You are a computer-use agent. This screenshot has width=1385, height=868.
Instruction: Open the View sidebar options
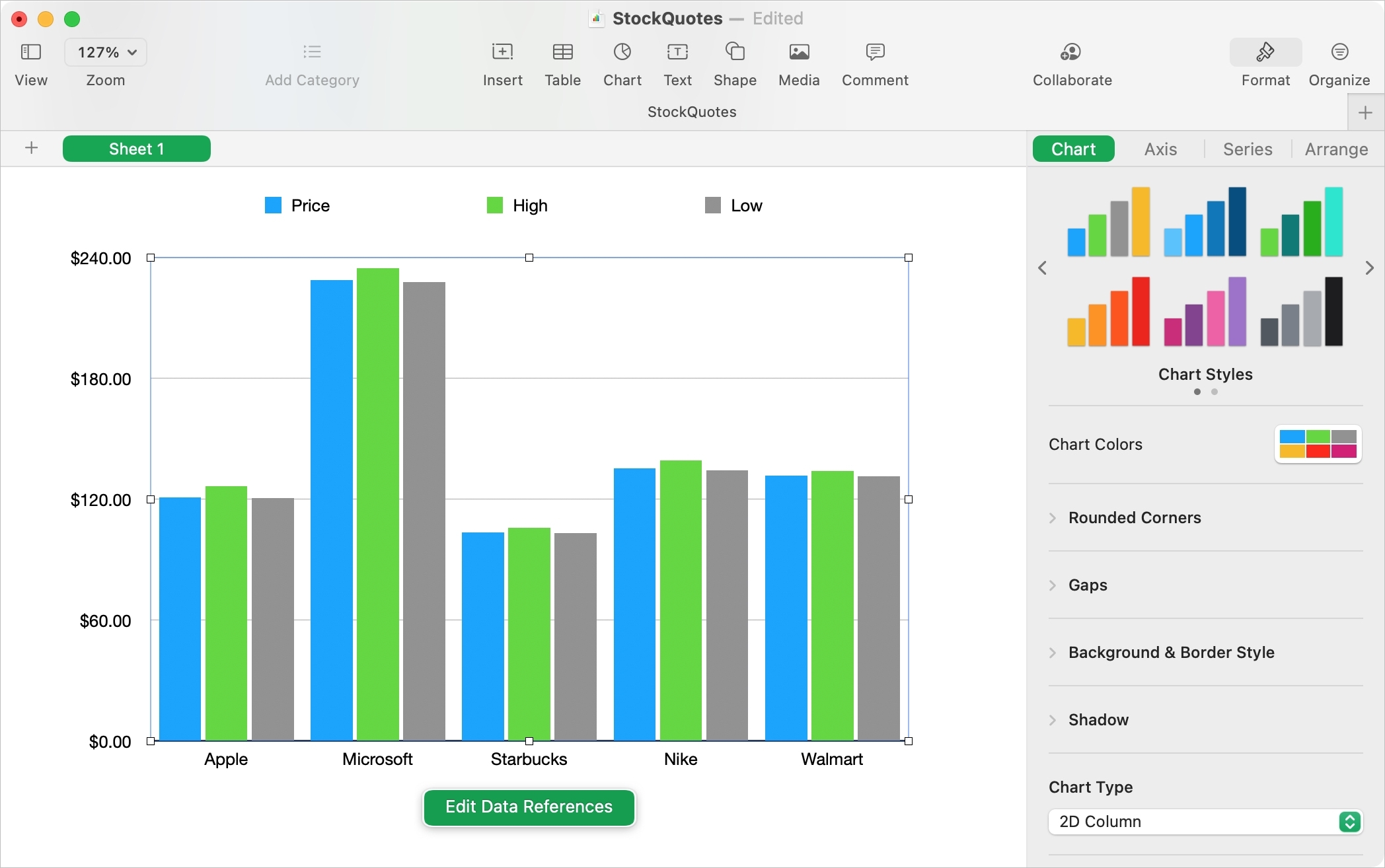click(x=31, y=52)
